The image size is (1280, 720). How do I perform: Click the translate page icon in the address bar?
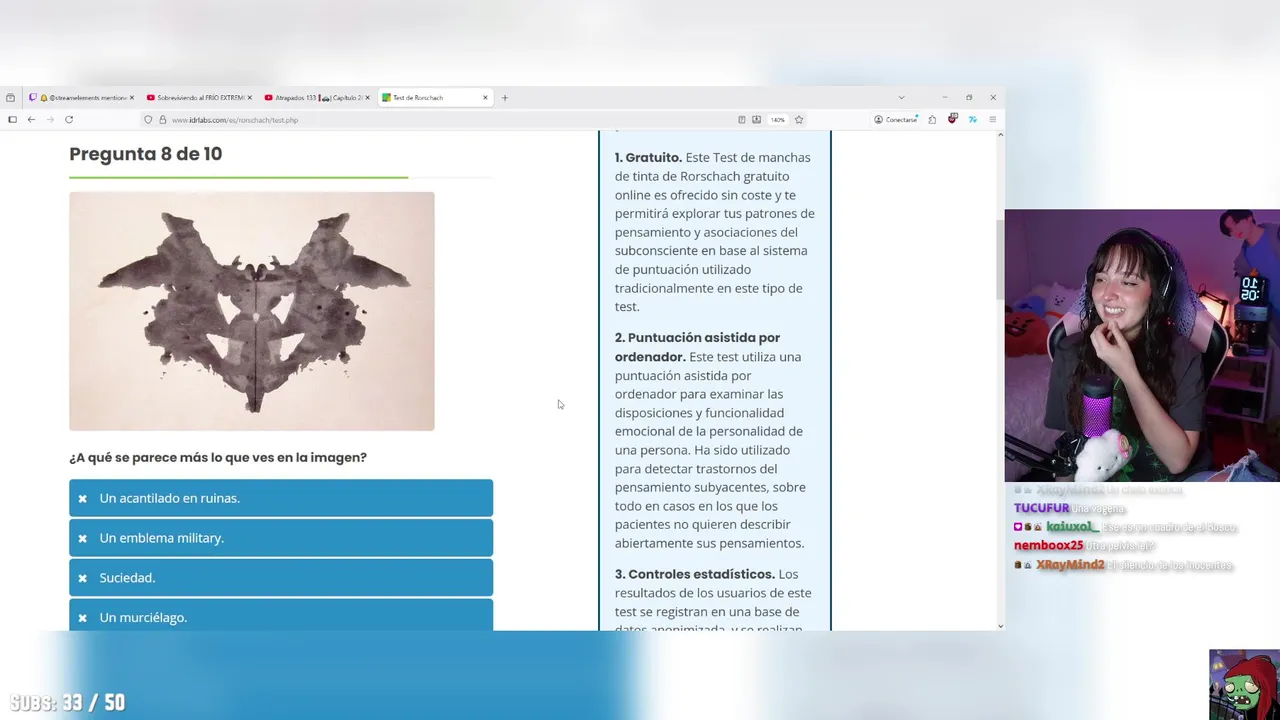756,120
